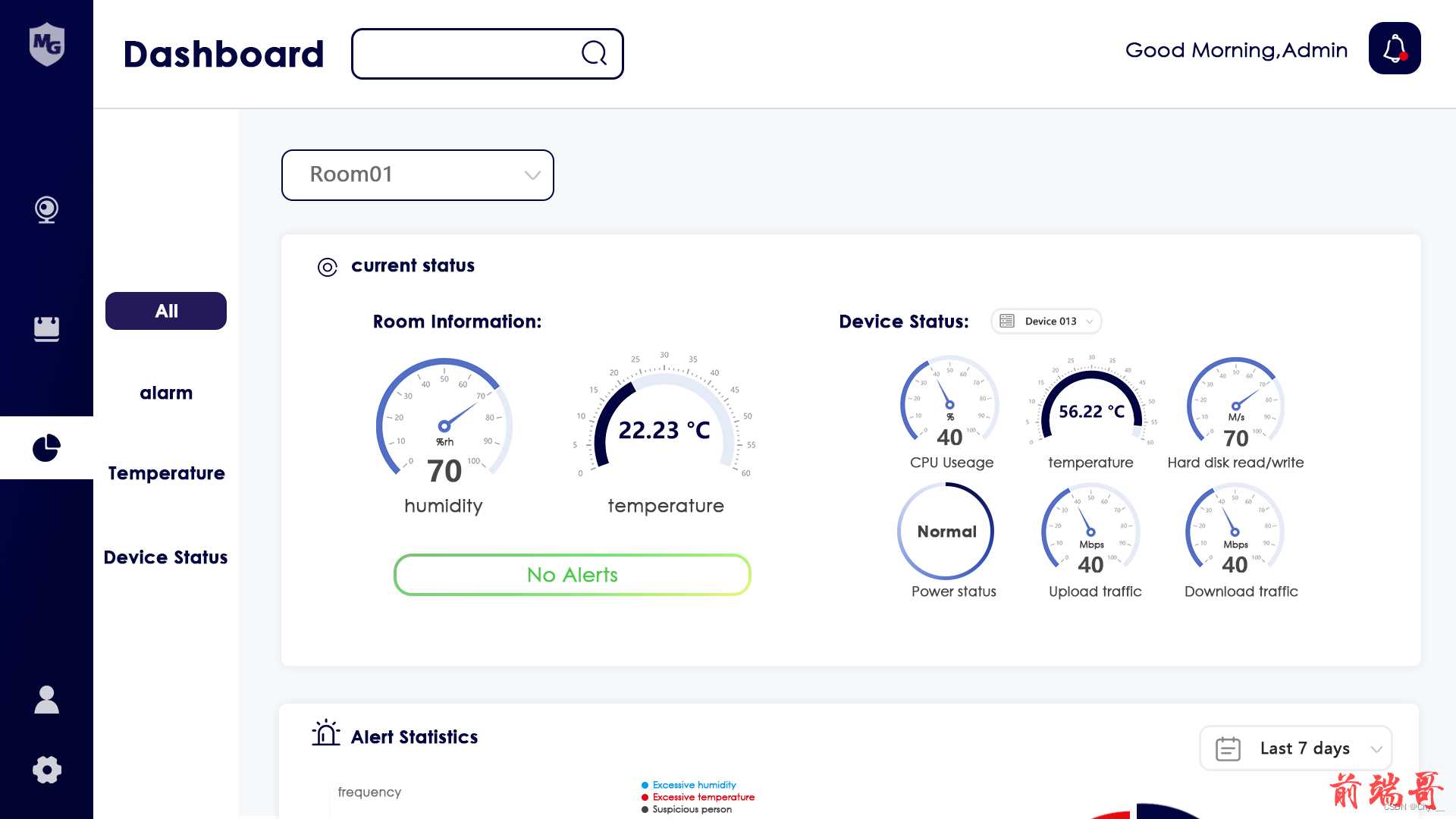The image size is (1456, 819).
Task: Click the user profile icon in sidebar
Action: pos(46,699)
